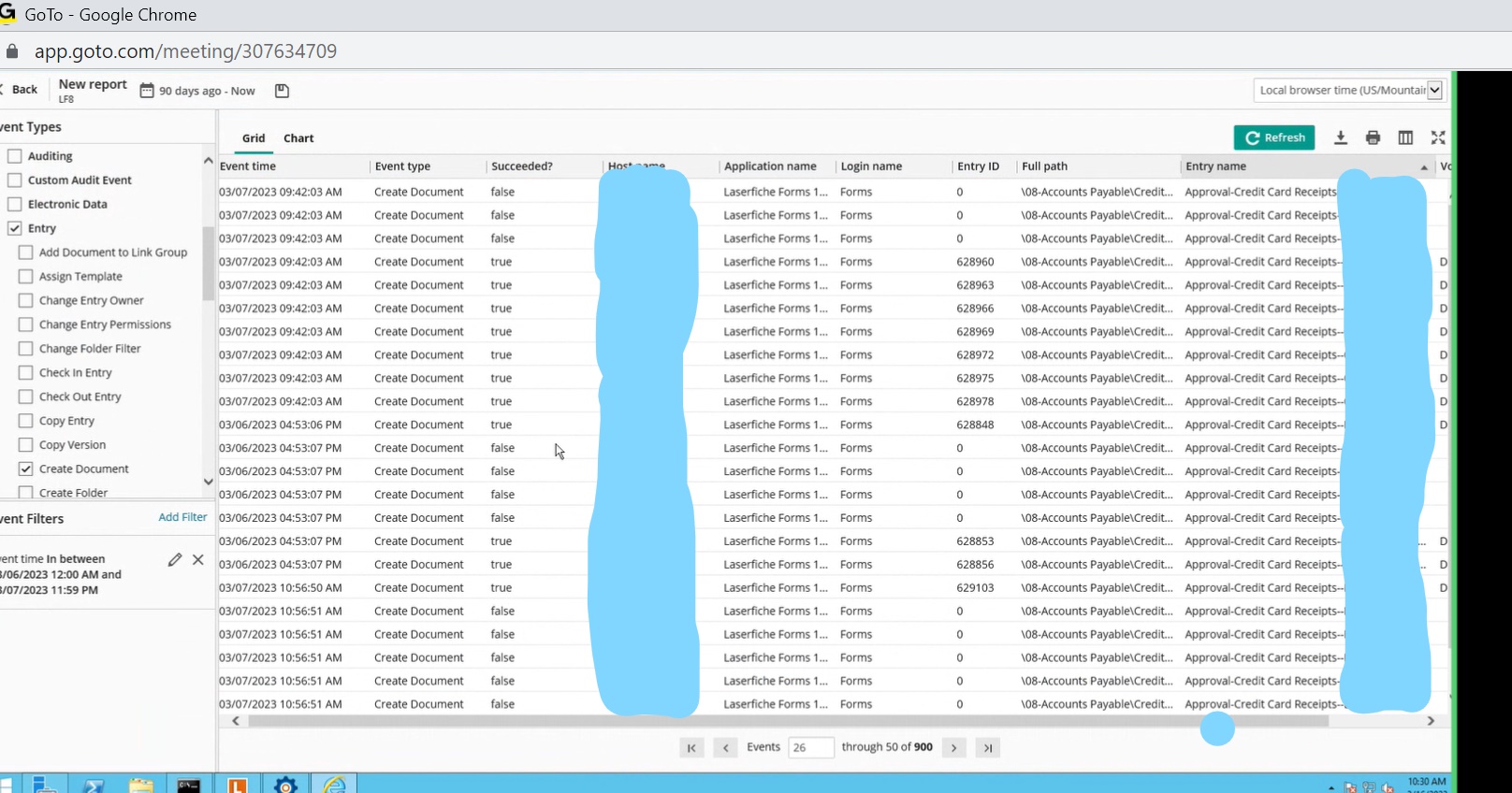Go to next page of events
Viewport: 1512px width, 793px height.
click(953, 747)
